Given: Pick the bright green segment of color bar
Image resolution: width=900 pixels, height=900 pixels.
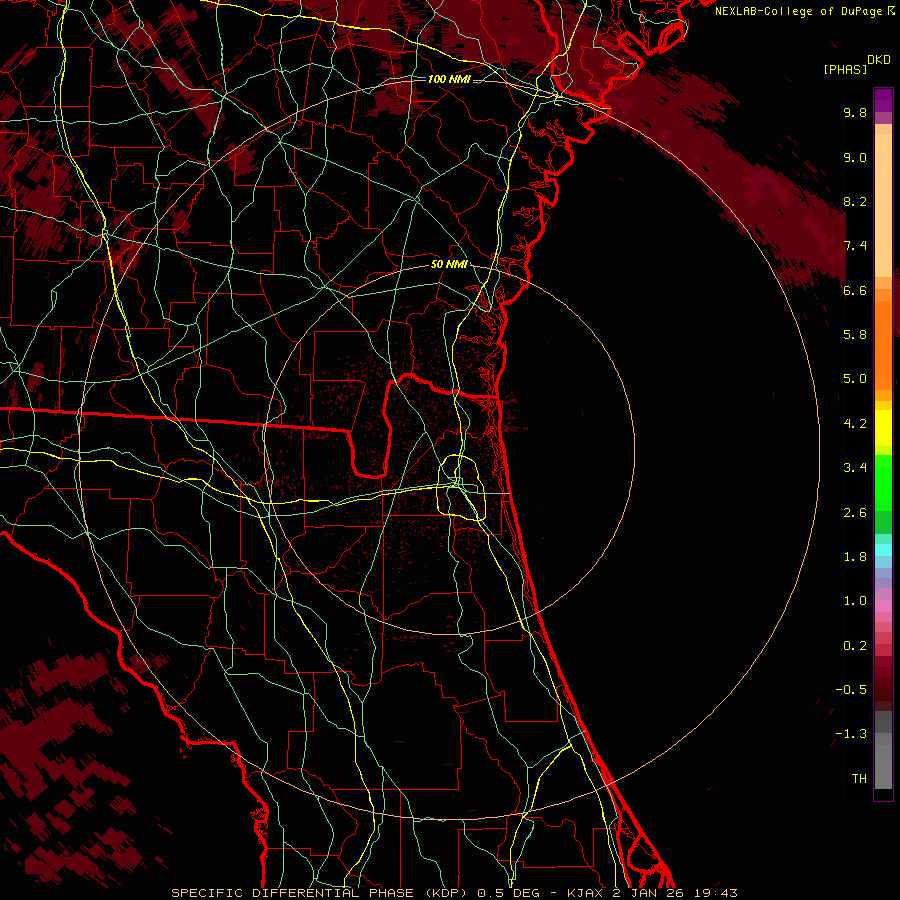Looking at the screenshot, I should pos(883,483).
